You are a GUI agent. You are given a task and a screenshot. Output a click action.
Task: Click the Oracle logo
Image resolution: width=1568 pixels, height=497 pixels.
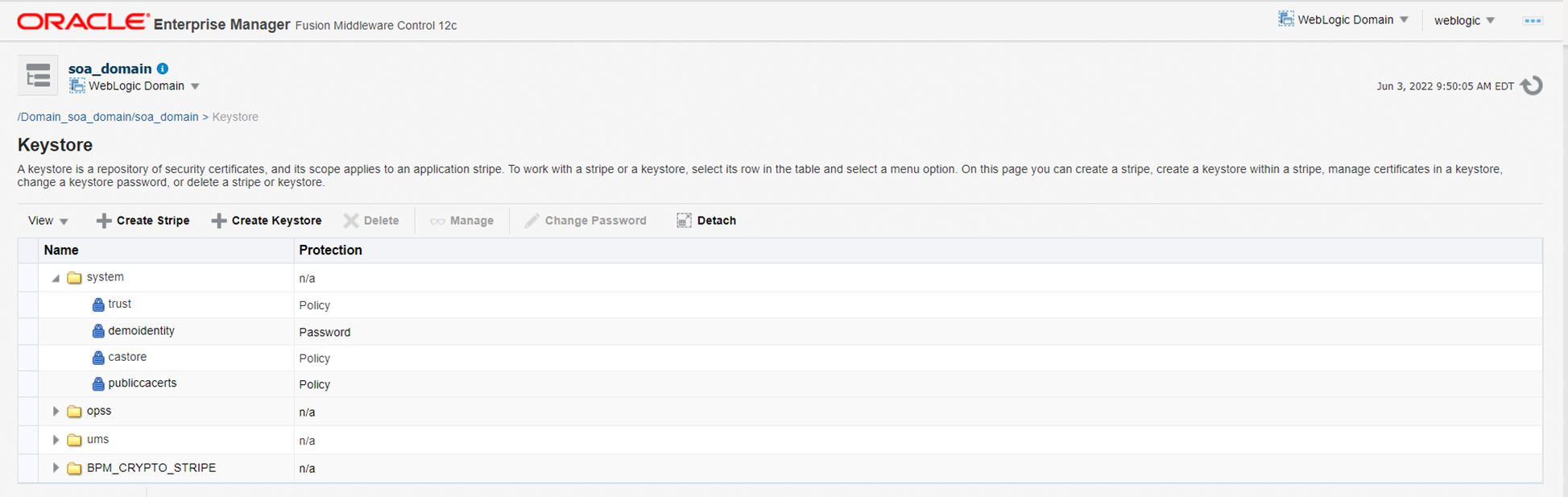[x=83, y=22]
